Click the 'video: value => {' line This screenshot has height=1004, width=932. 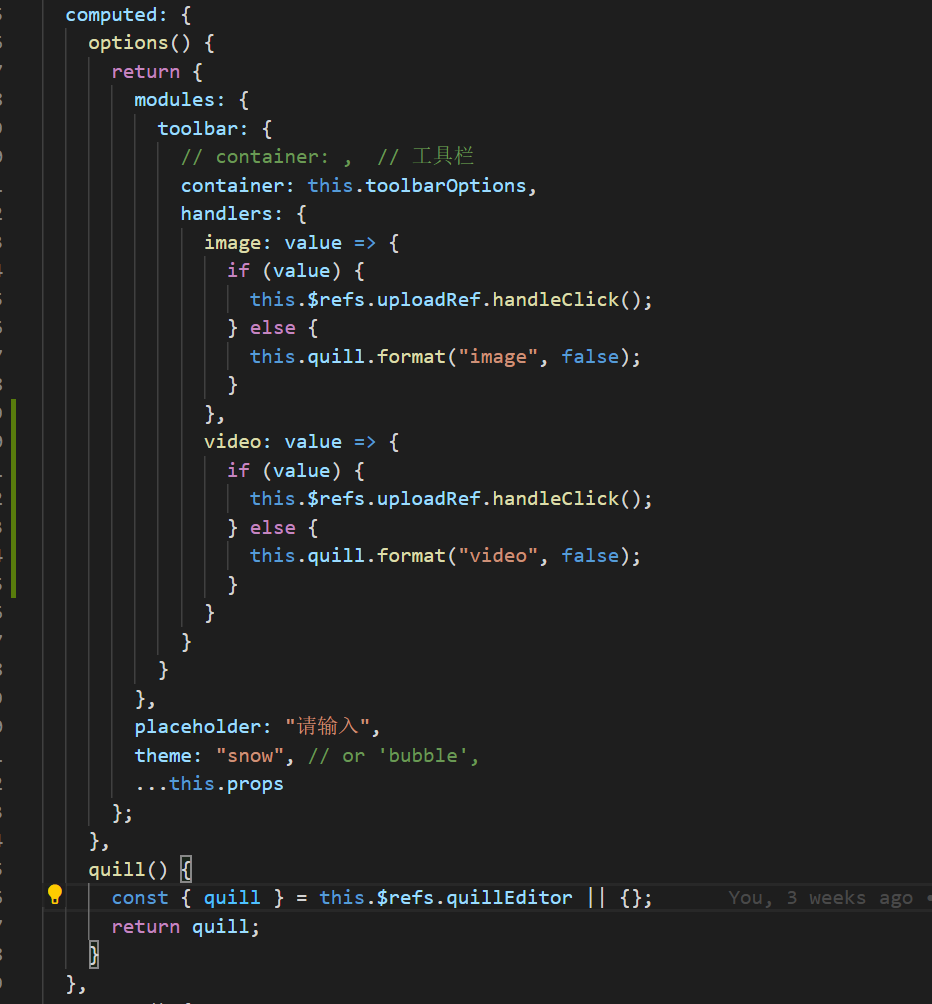tap(301, 442)
